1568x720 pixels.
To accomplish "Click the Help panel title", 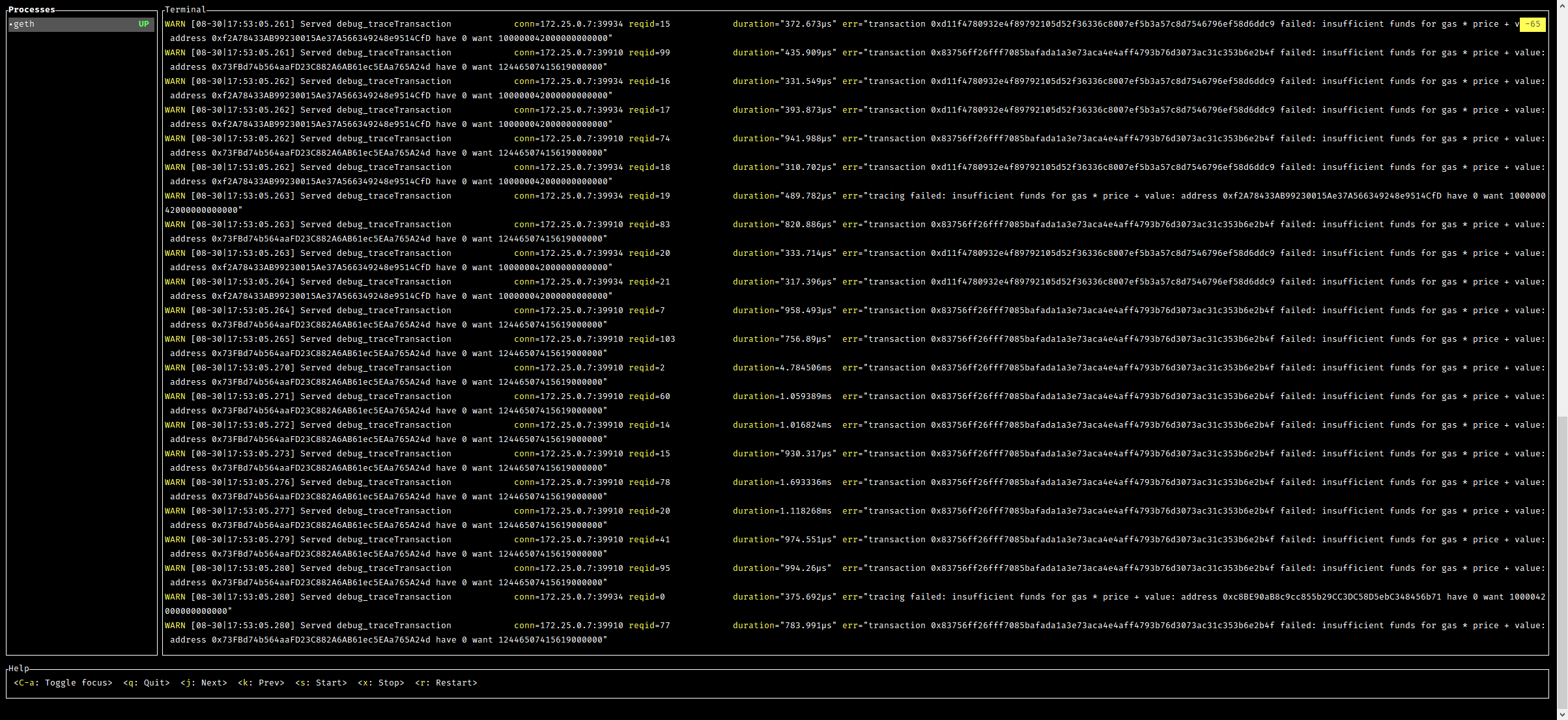I will pos(19,669).
